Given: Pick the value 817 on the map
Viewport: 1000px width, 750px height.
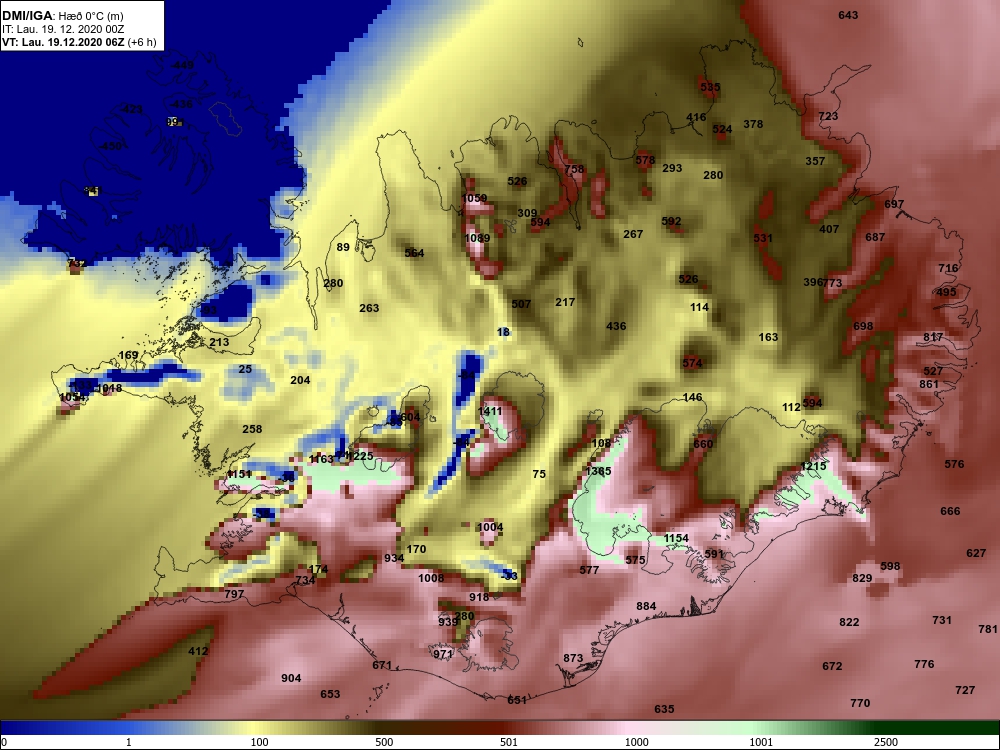Looking at the screenshot, I should pyautogui.click(x=933, y=337).
